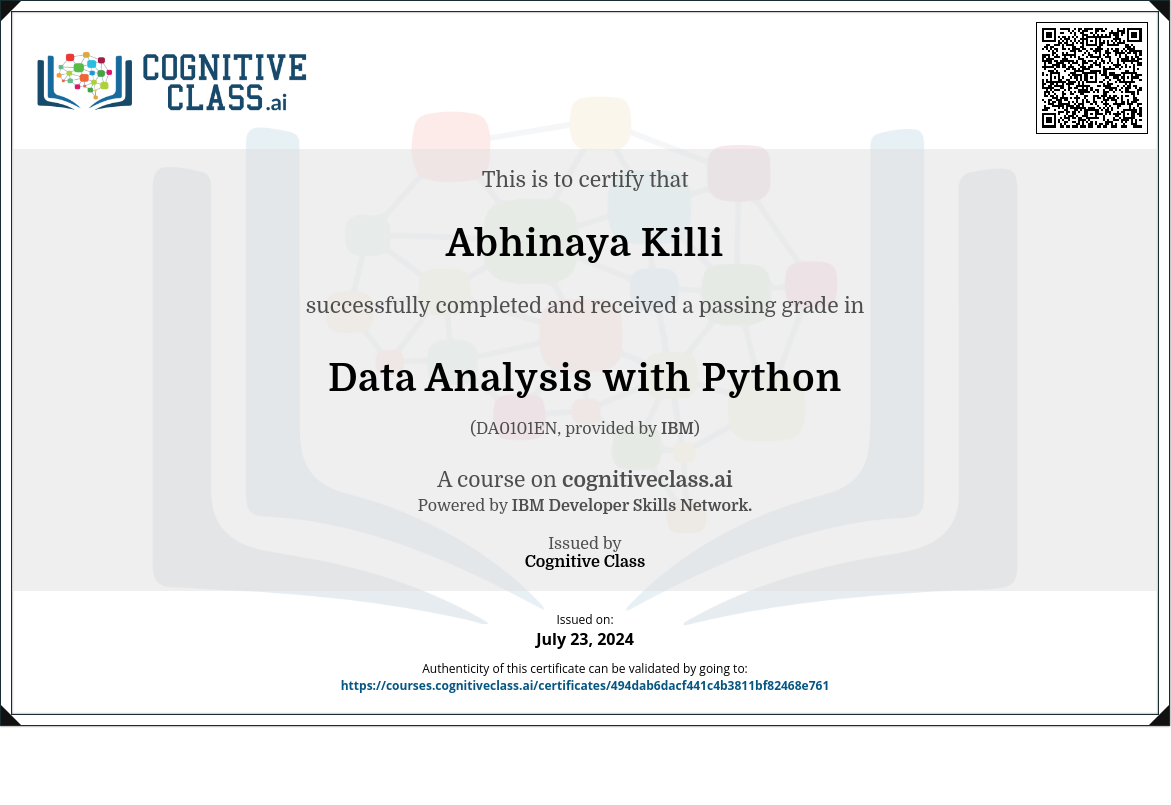1171x805 pixels.
Task: Click the COGNITIVE CLASS.ai logo text
Action: pyautogui.click(x=224, y=82)
